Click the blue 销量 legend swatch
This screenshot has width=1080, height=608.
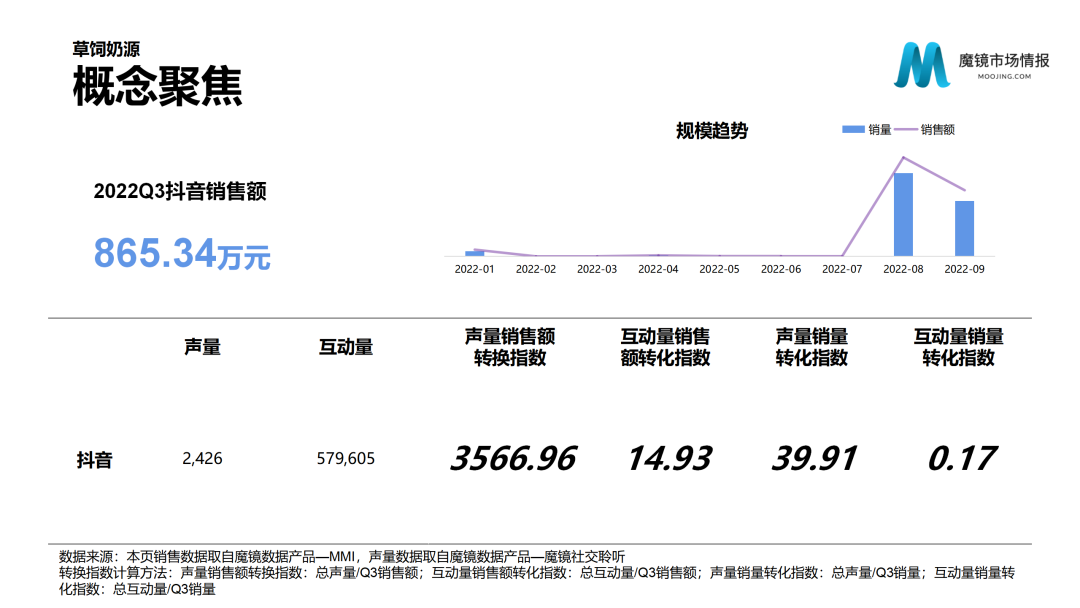[x=853, y=129]
